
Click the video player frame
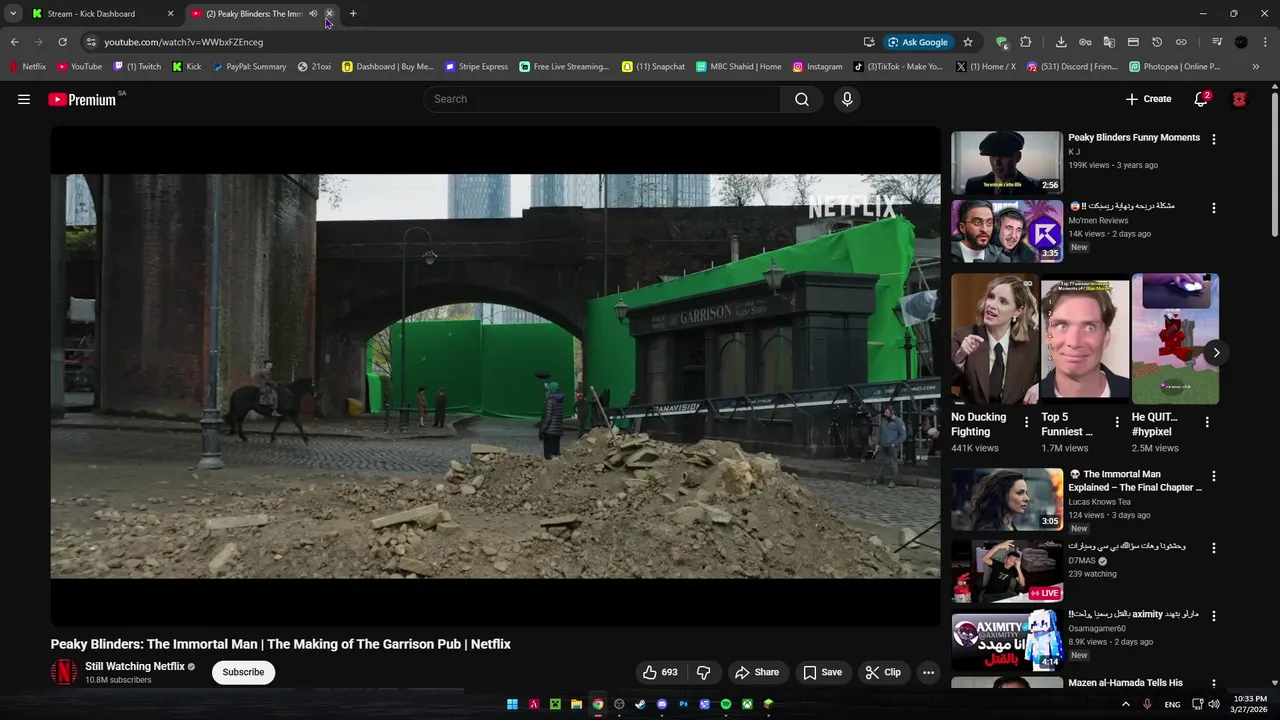(x=496, y=376)
